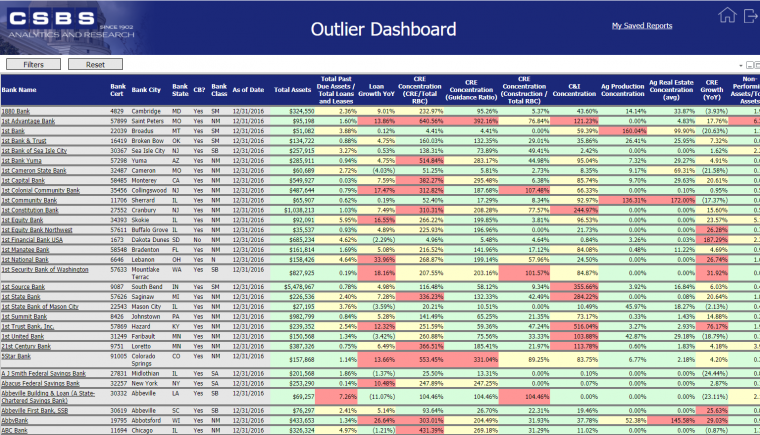Image resolution: width=760 pixels, height=435 pixels.
Task: Open 1st Cameron State Bank
Action: 34,171
